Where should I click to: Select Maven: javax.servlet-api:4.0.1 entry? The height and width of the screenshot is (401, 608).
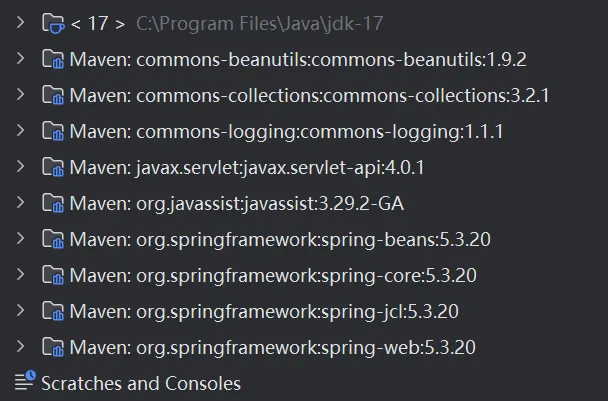[x=247, y=168]
